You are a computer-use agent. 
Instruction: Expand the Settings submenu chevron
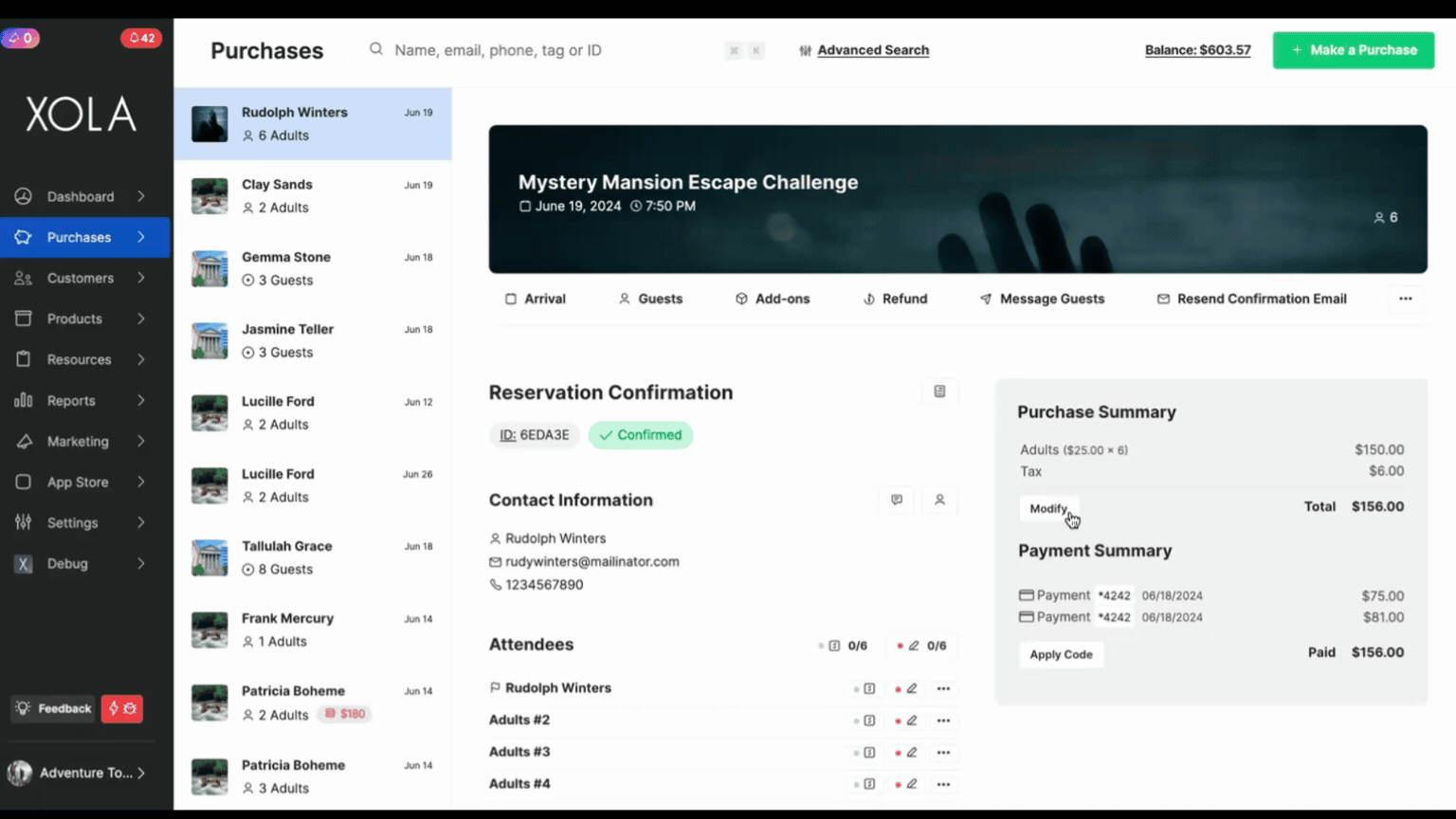point(141,522)
